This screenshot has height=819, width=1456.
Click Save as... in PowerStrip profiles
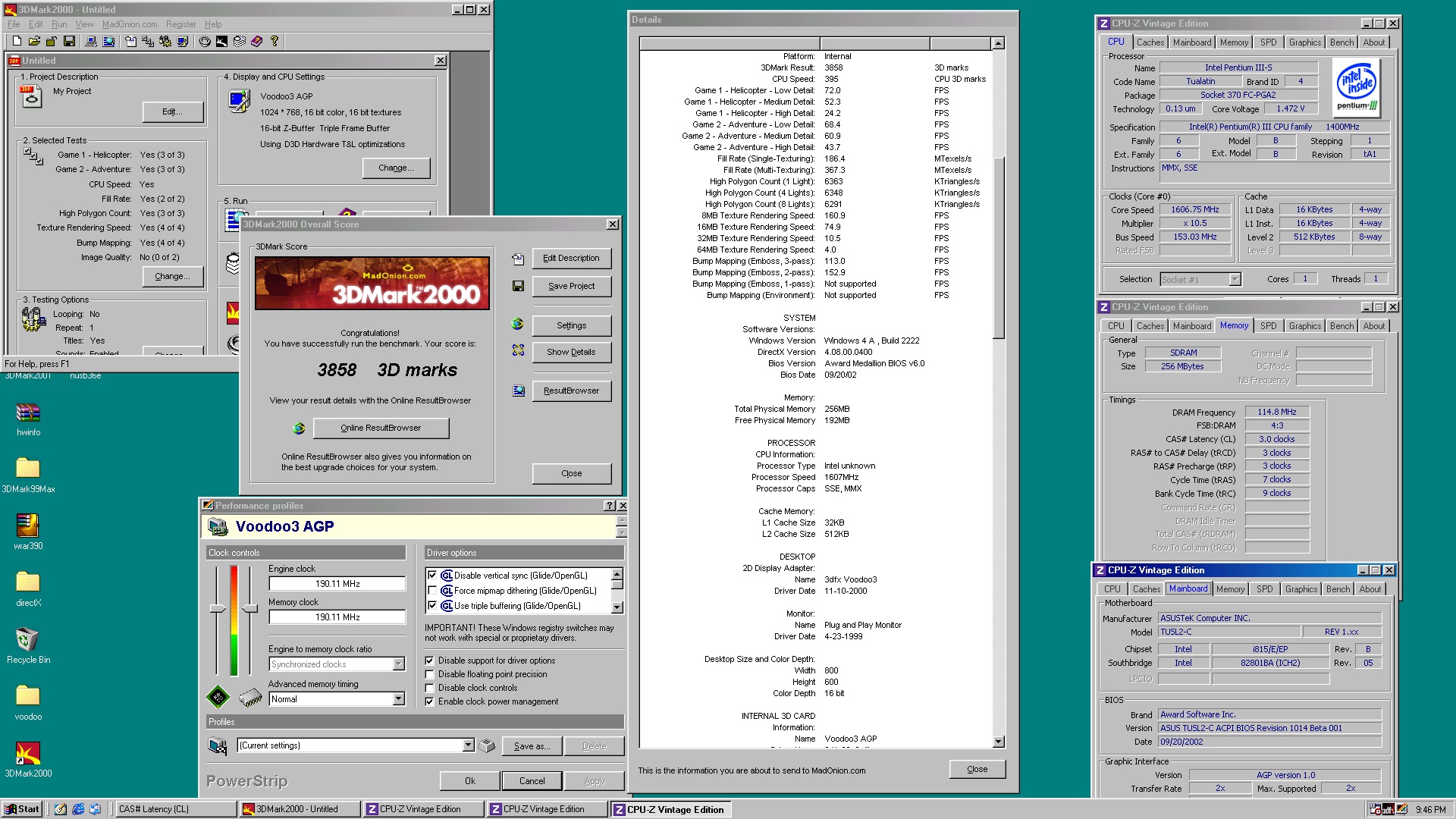coord(532,746)
